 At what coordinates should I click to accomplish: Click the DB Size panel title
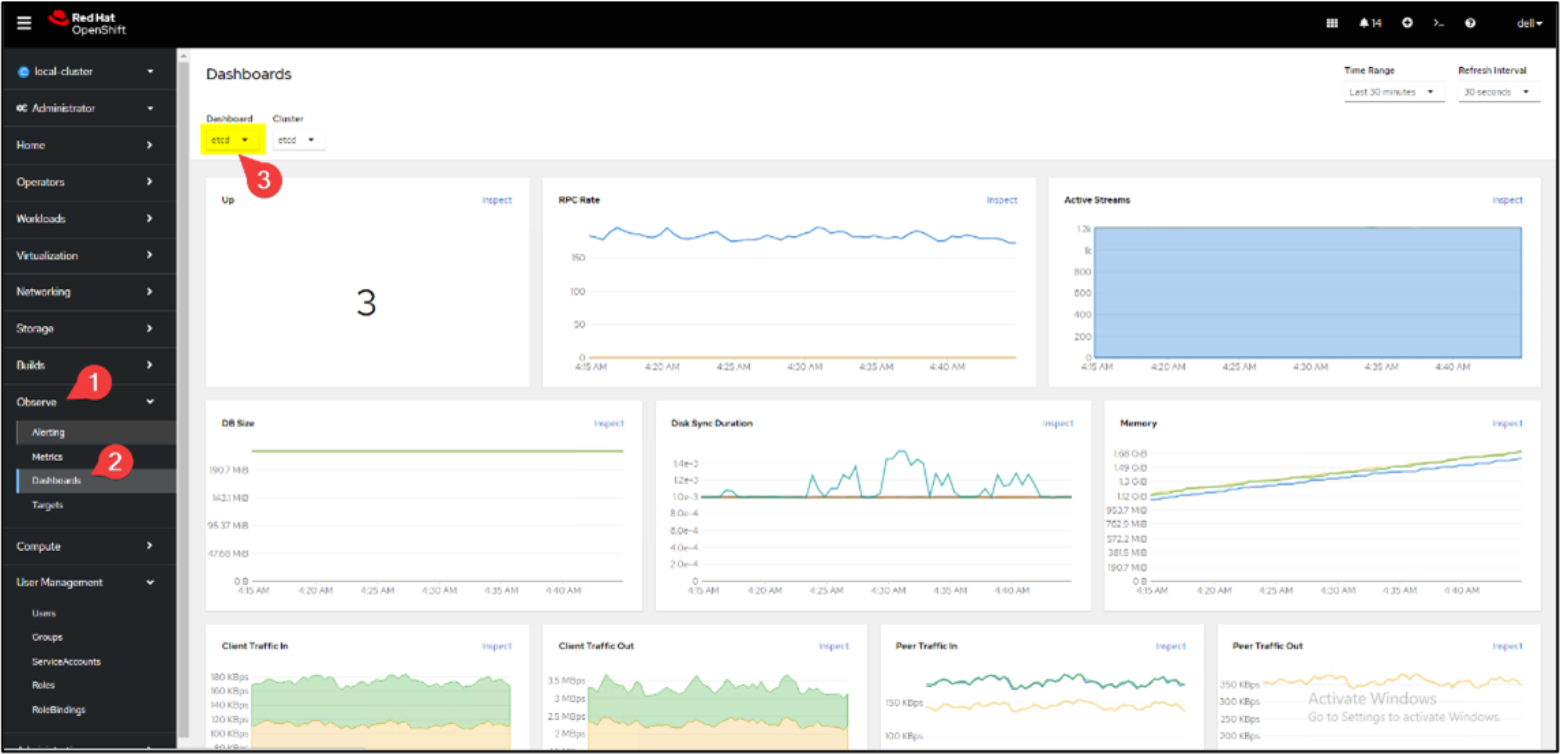click(238, 423)
